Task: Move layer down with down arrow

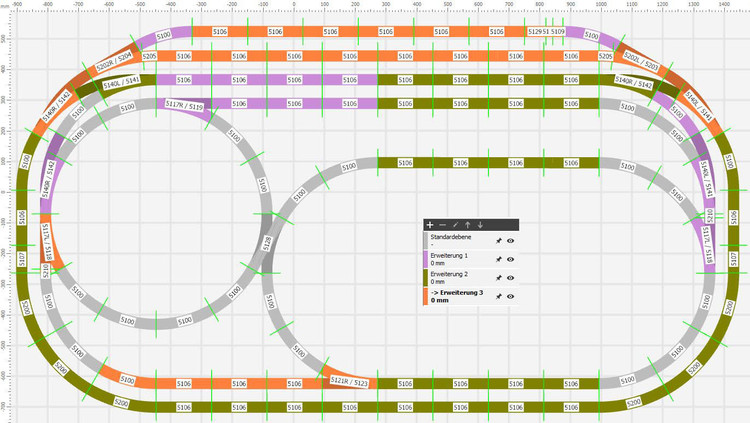Action: point(480,225)
